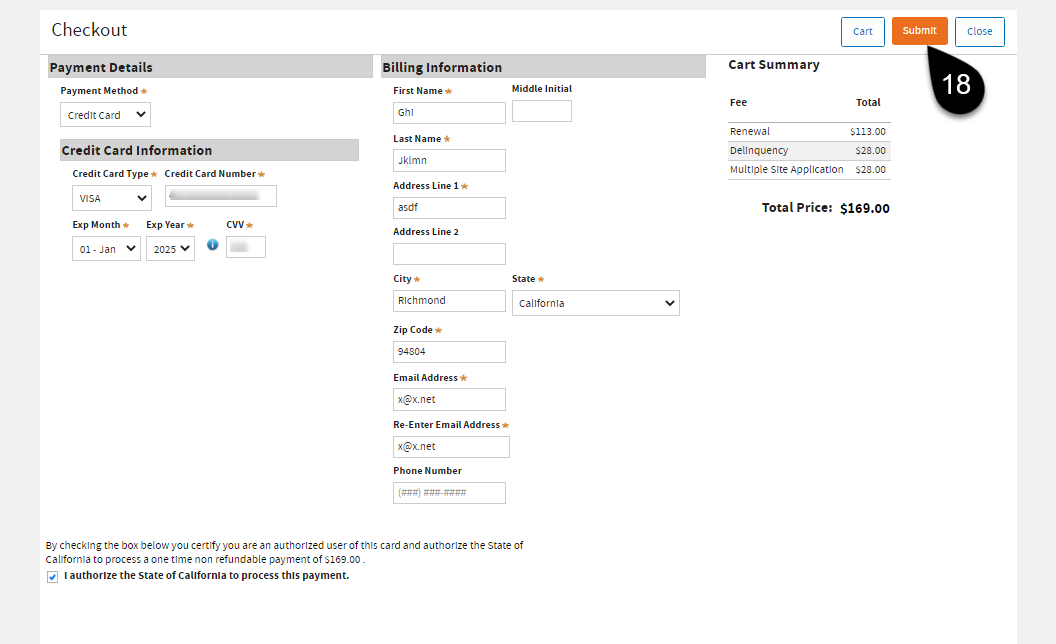Open the Credit Card Type dropdown
1056x644 pixels.
[x=111, y=197]
